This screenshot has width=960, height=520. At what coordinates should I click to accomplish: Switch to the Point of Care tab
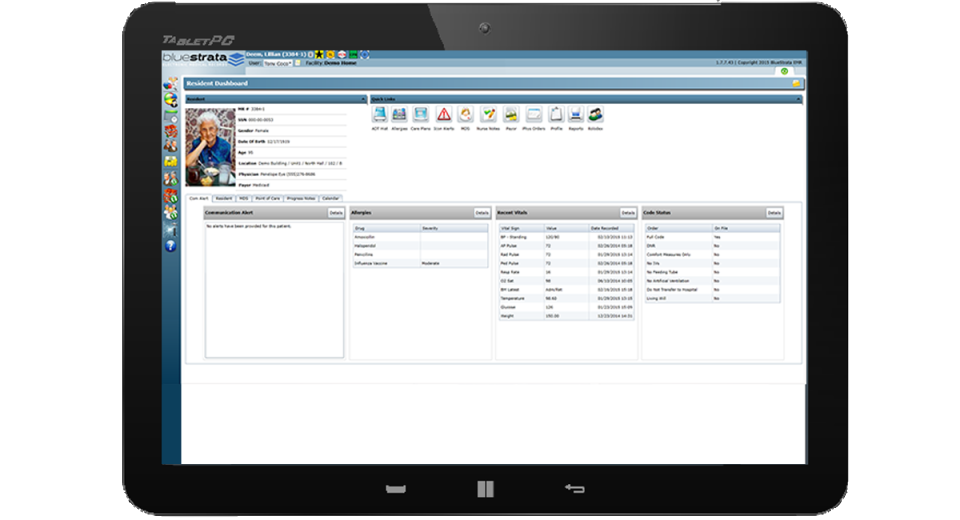[x=268, y=198]
